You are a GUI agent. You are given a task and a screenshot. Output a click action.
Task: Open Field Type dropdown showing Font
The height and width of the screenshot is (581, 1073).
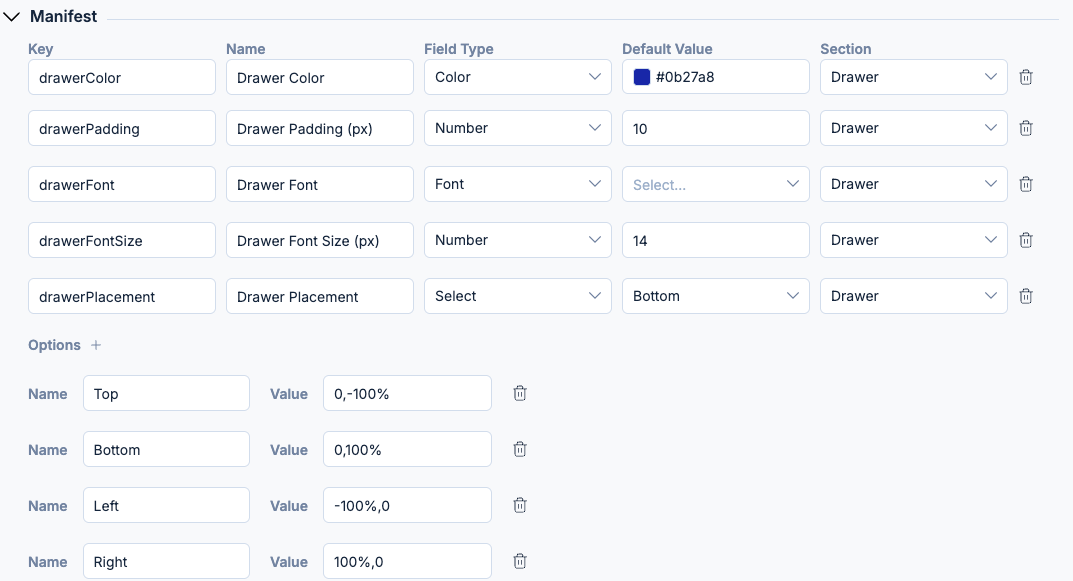(x=518, y=184)
